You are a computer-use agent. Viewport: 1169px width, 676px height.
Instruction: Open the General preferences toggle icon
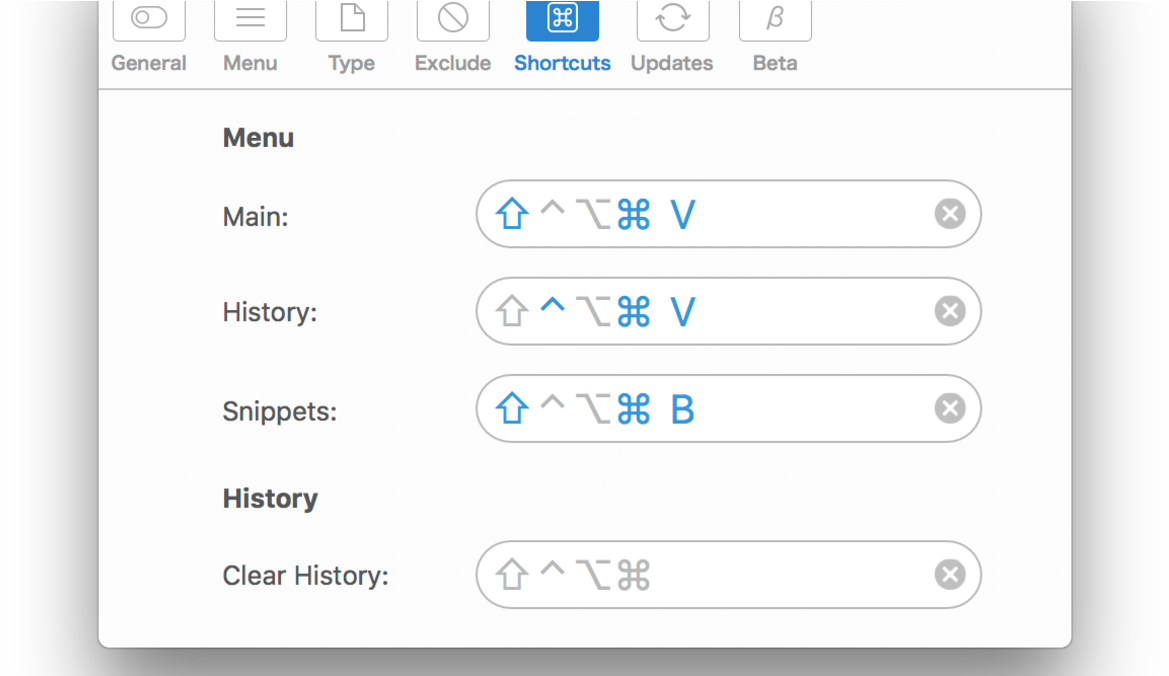tap(149, 19)
